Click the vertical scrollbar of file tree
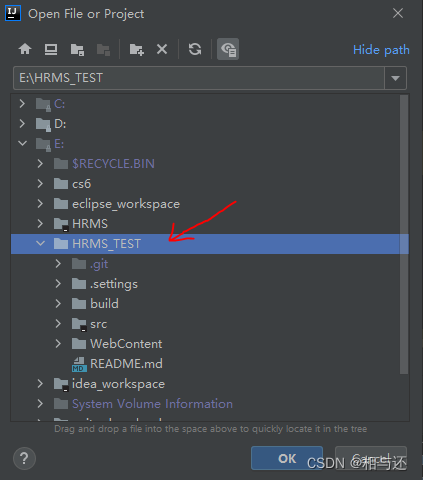 404,234
